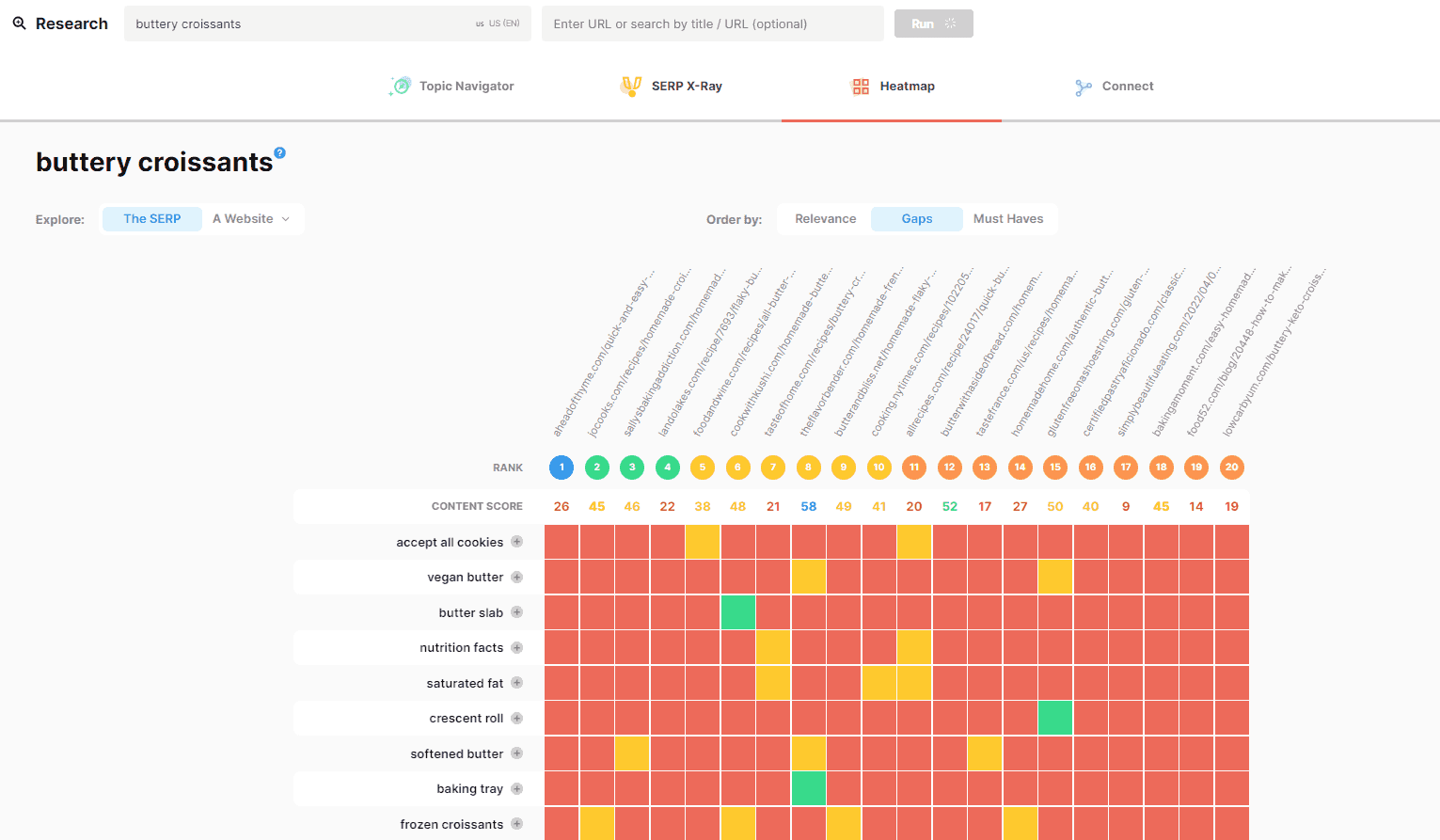1440x840 pixels.
Task: Click the plus icon beside crescent roll
Action: [516, 718]
